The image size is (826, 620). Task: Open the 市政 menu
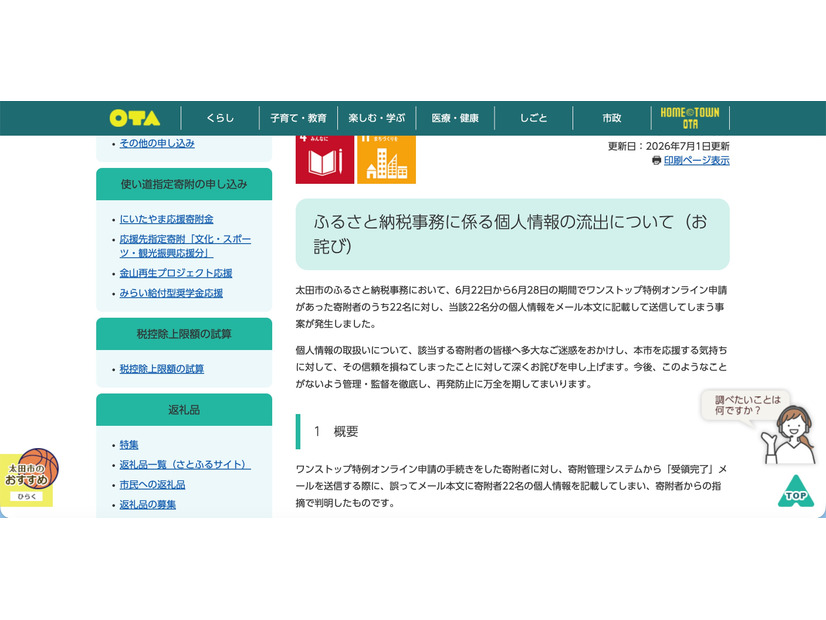click(x=612, y=118)
